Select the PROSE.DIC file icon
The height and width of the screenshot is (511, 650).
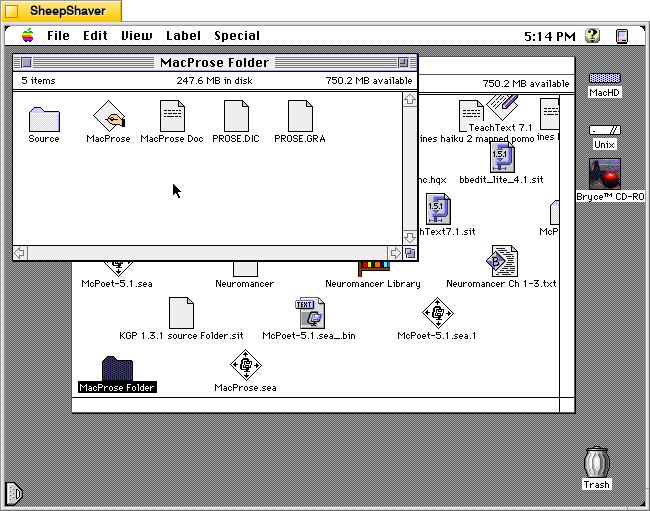pos(236,116)
